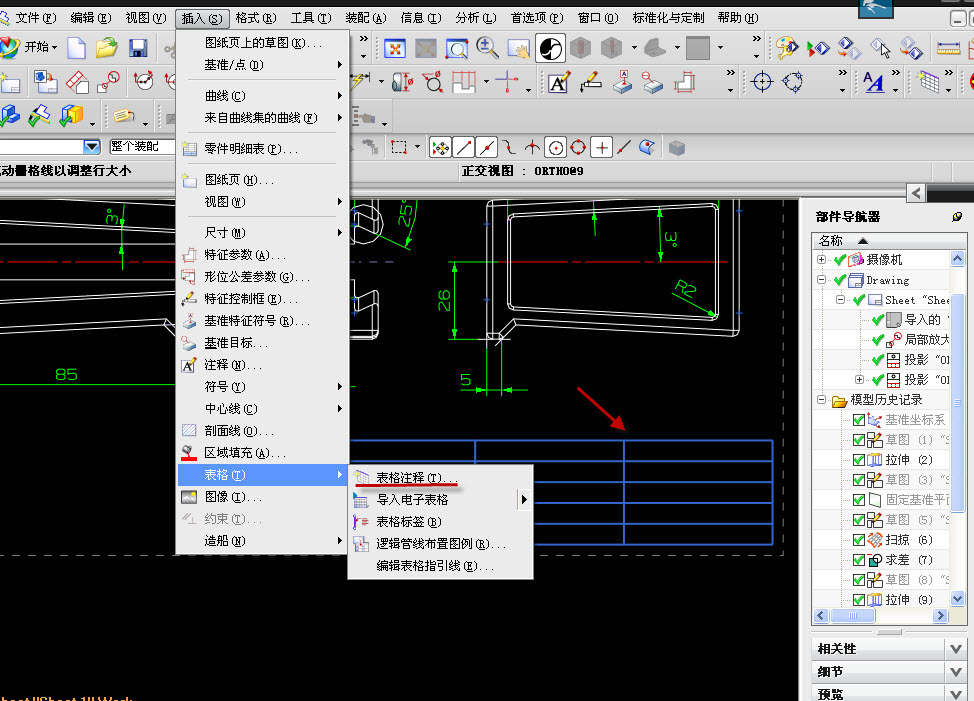Toggle checkbox for 草图 (1)
The width and height of the screenshot is (974, 701).
click(x=859, y=440)
